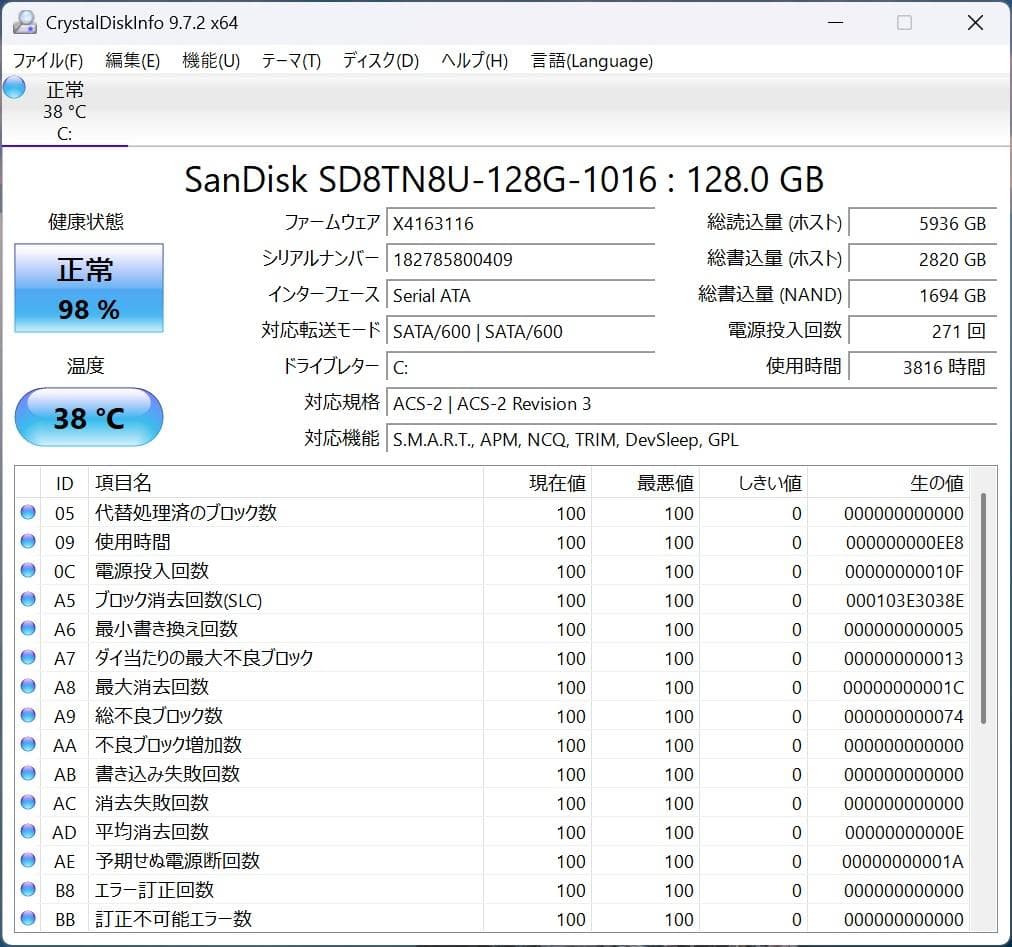
Task: Click the drive status icon above the C: label
Action: click(x=13, y=88)
